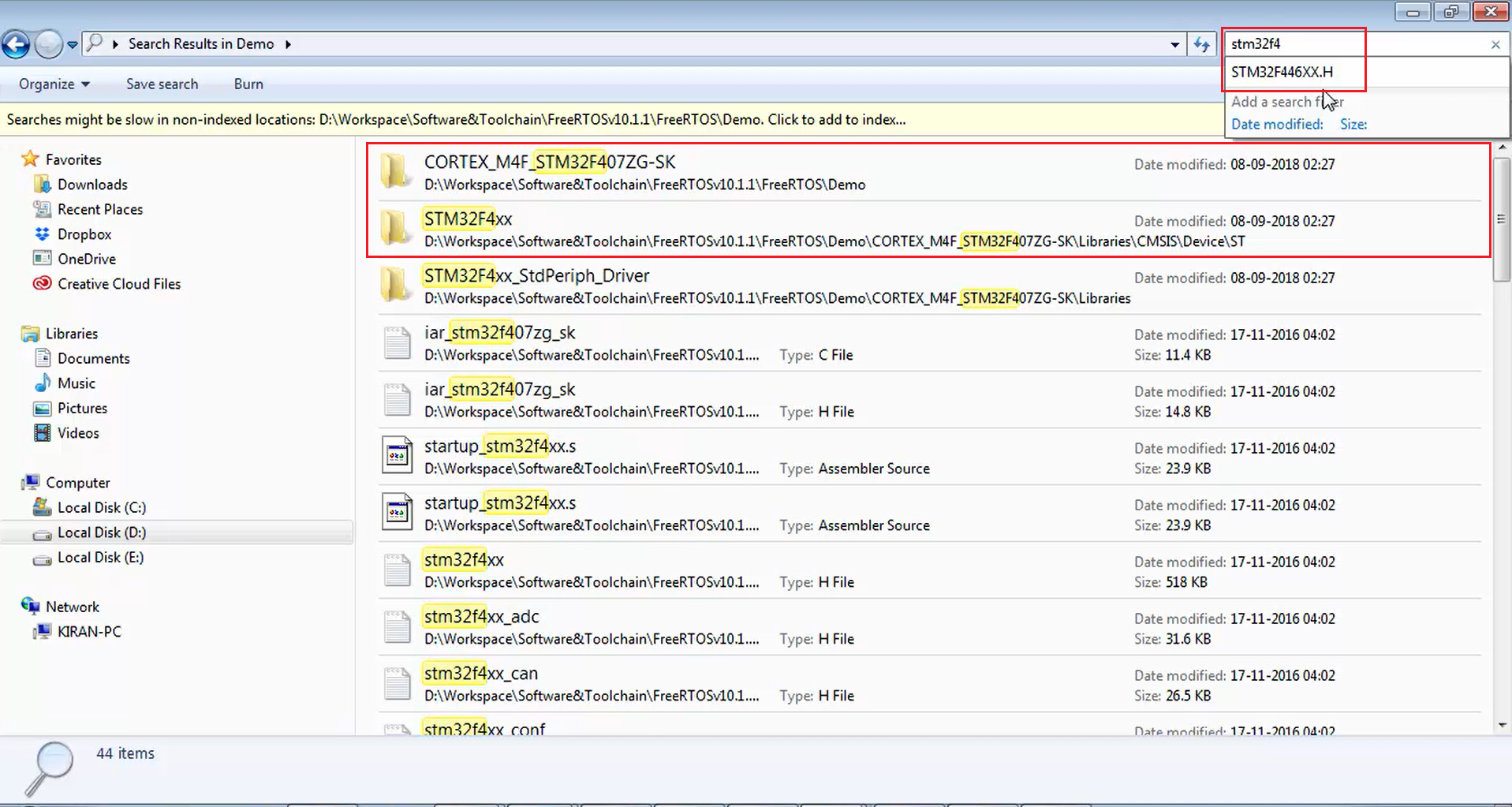Click the results list vertical scrollbar thumb

(1502, 219)
